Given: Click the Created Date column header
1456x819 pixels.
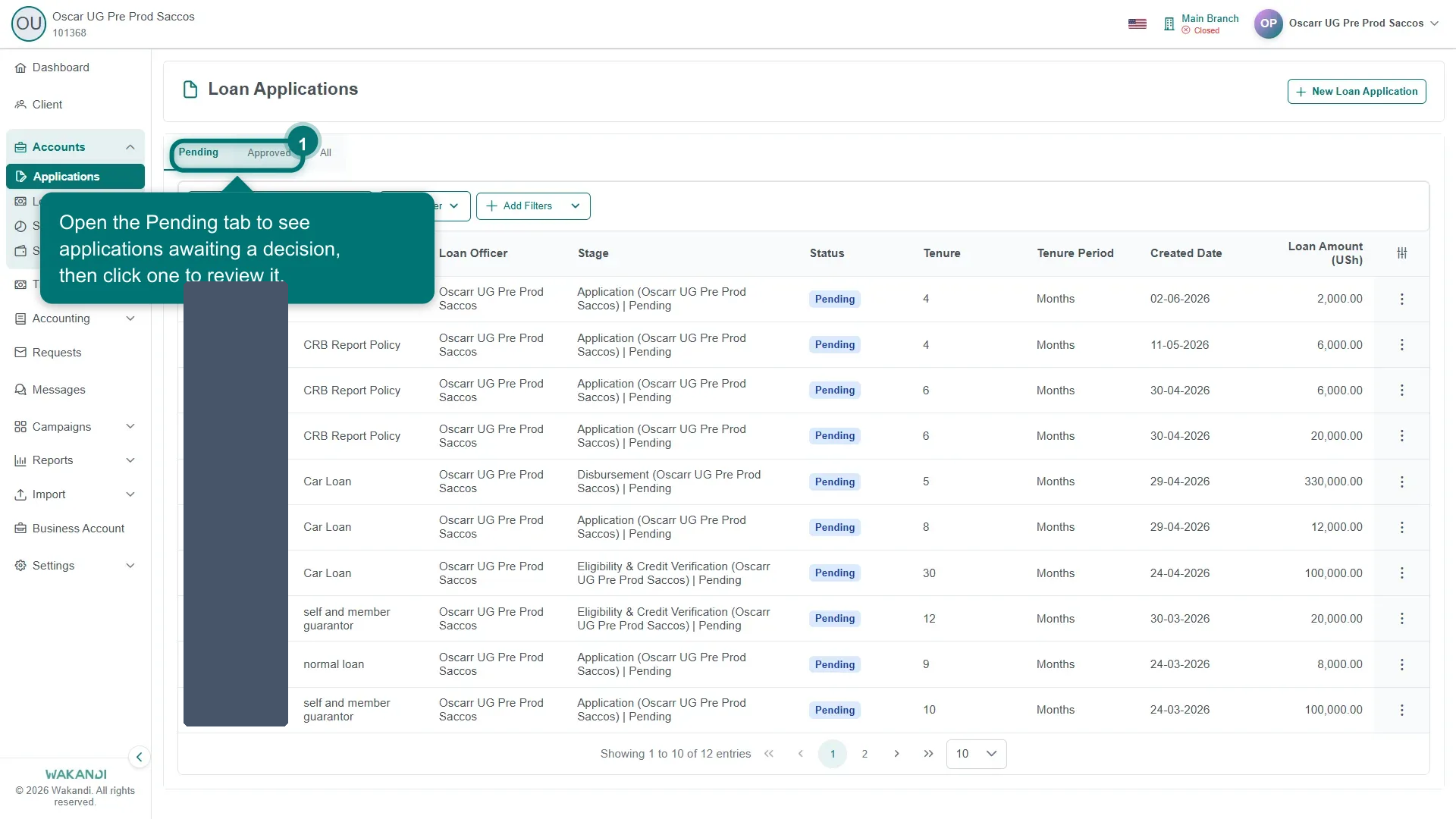Looking at the screenshot, I should pyautogui.click(x=1186, y=253).
